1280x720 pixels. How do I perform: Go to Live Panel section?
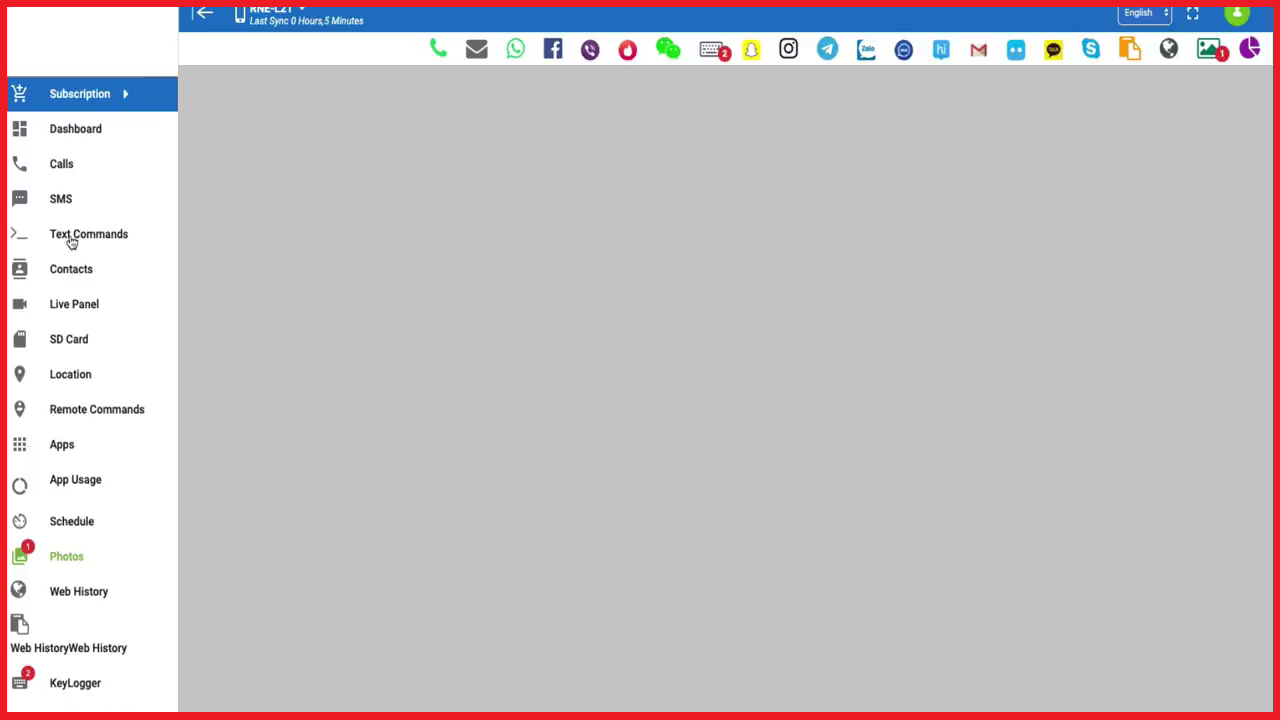[74, 304]
